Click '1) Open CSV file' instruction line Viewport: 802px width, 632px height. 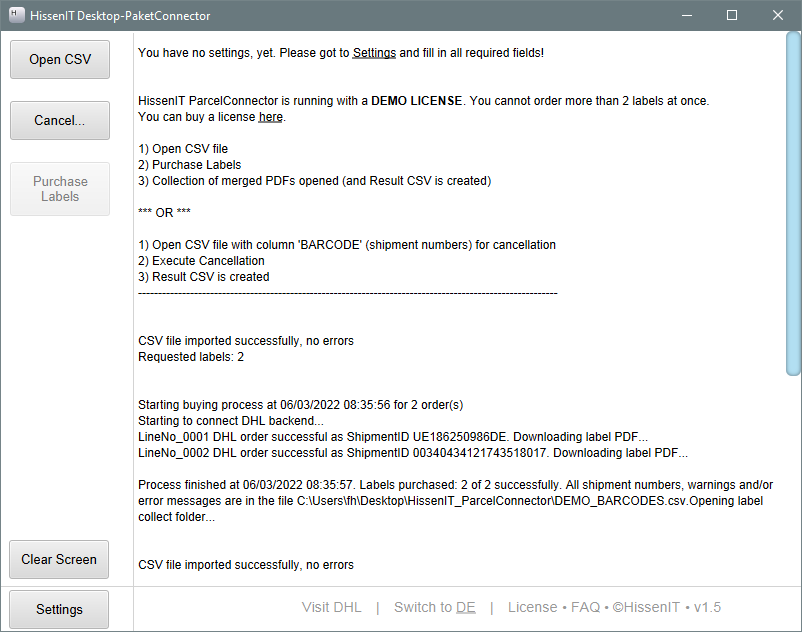[183, 149]
